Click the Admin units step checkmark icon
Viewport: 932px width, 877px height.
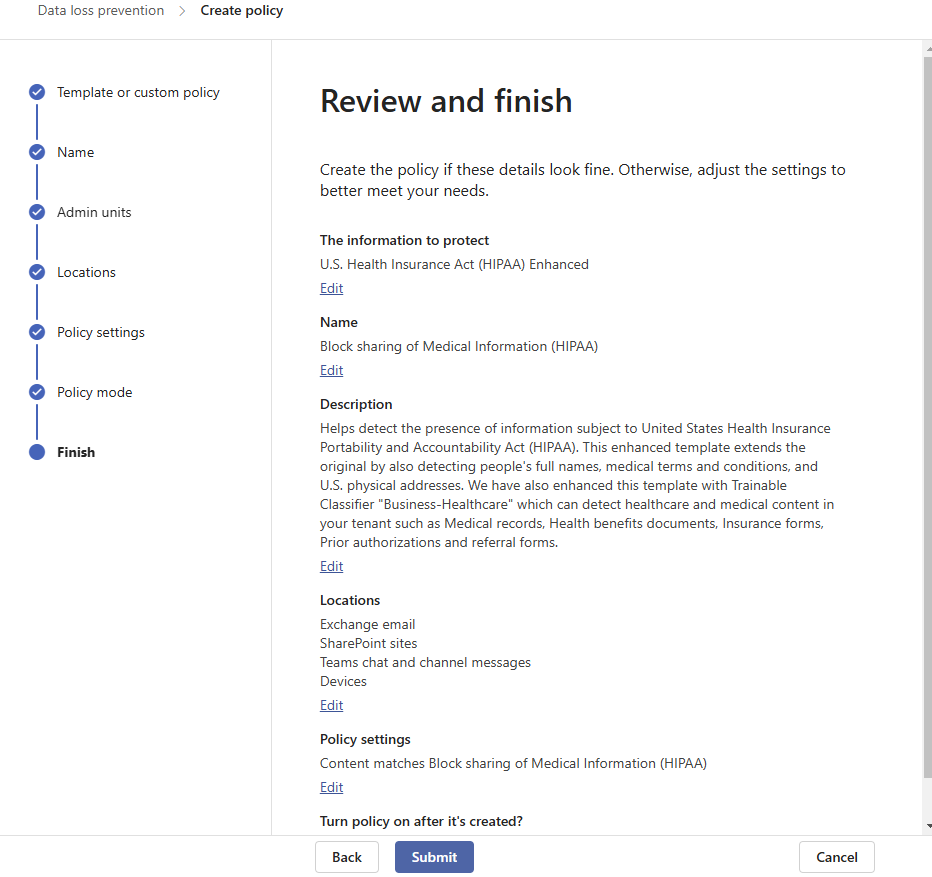pyautogui.click(x=37, y=212)
